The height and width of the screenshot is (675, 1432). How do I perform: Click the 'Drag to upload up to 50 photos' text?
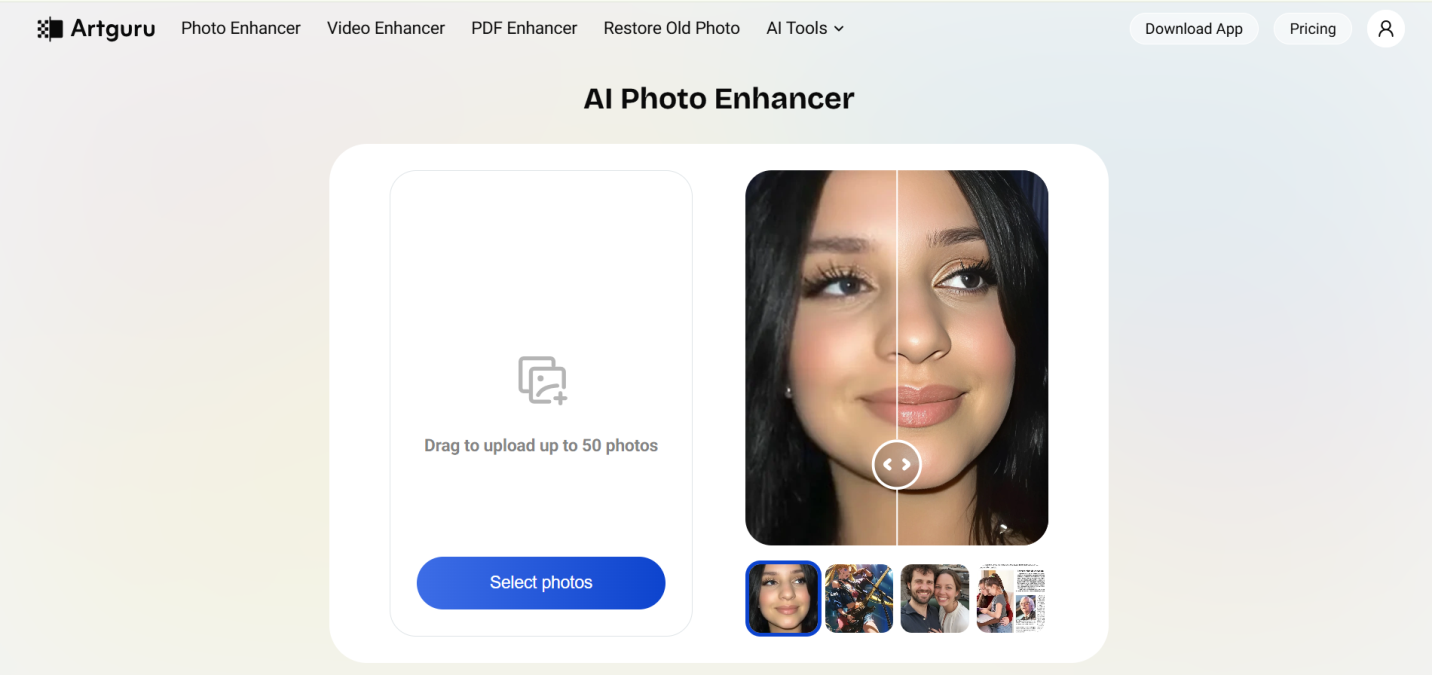coord(541,446)
